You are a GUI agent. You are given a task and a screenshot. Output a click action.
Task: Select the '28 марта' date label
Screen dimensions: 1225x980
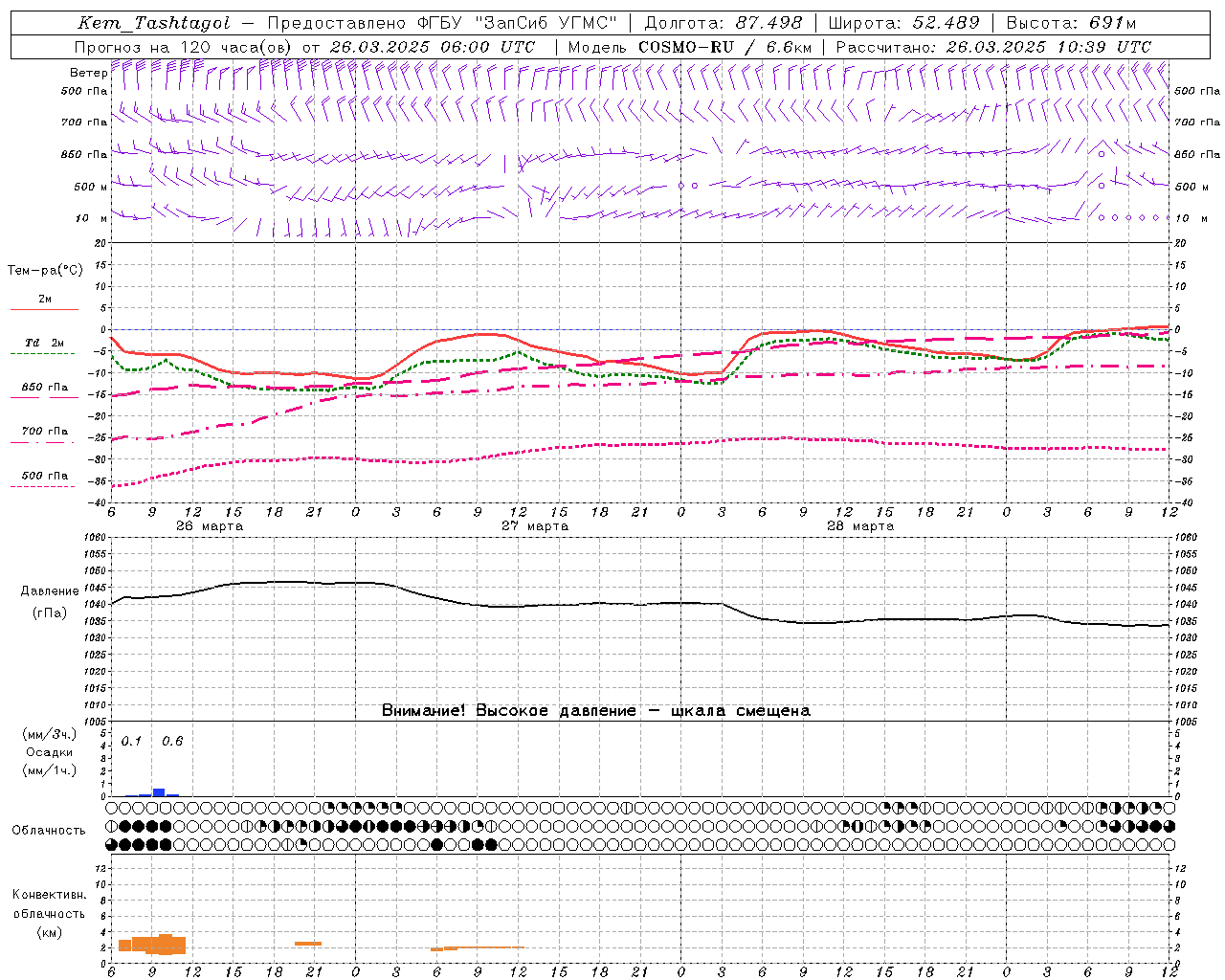pos(860,526)
